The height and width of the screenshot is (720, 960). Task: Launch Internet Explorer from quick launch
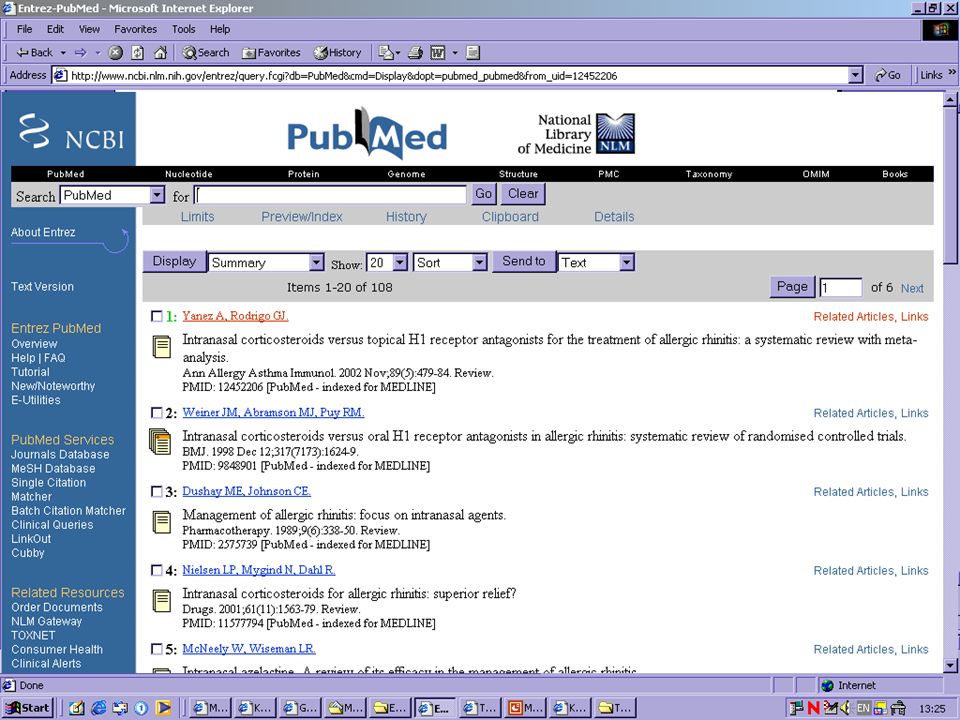99,708
